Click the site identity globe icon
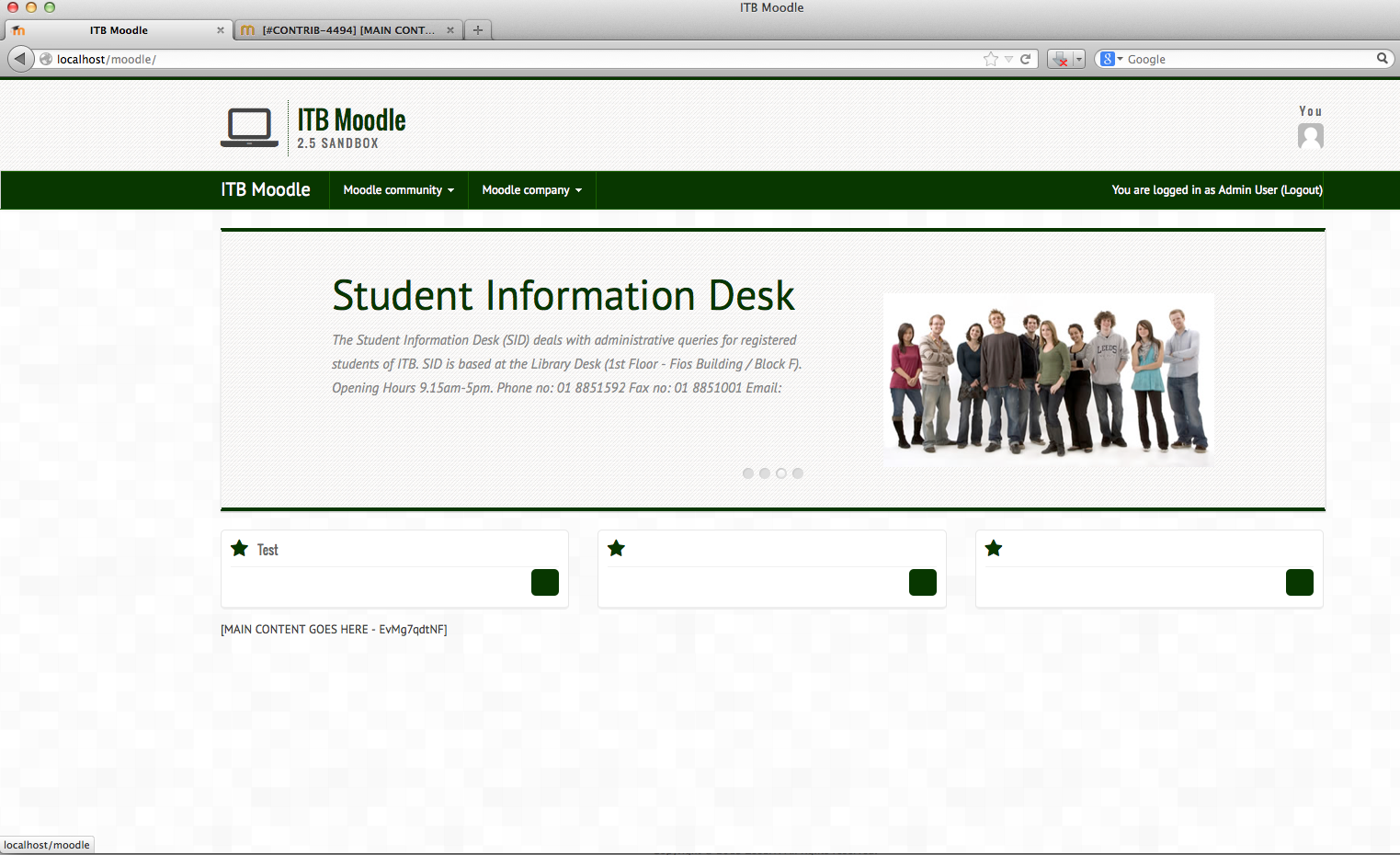Image resolution: width=1400 pixels, height=855 pixels. tap(46, 59)
